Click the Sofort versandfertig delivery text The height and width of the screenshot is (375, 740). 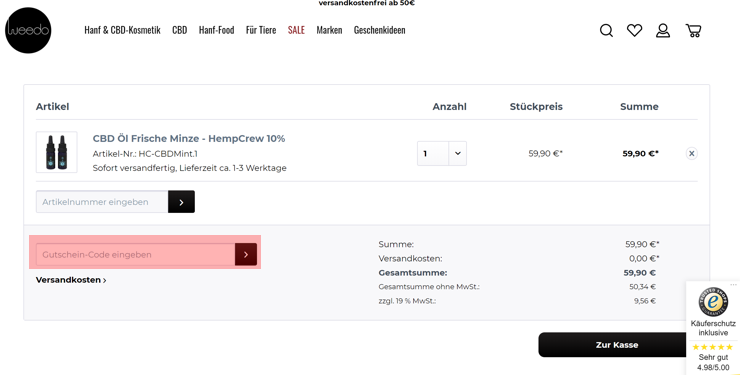pyautogui.click(x=189, y=168)
